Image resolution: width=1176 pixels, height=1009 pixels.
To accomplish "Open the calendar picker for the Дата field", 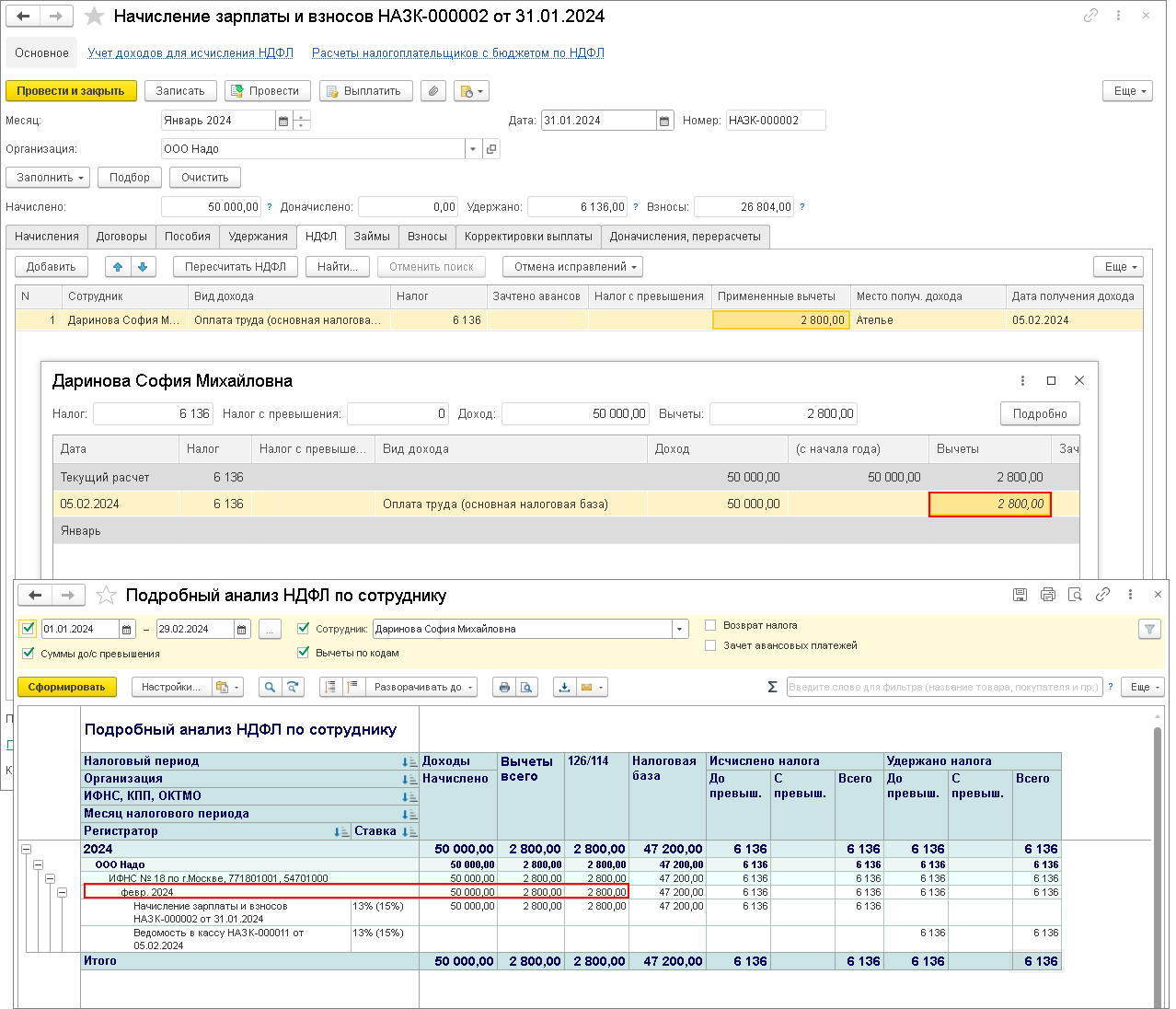I will point(664,121).
